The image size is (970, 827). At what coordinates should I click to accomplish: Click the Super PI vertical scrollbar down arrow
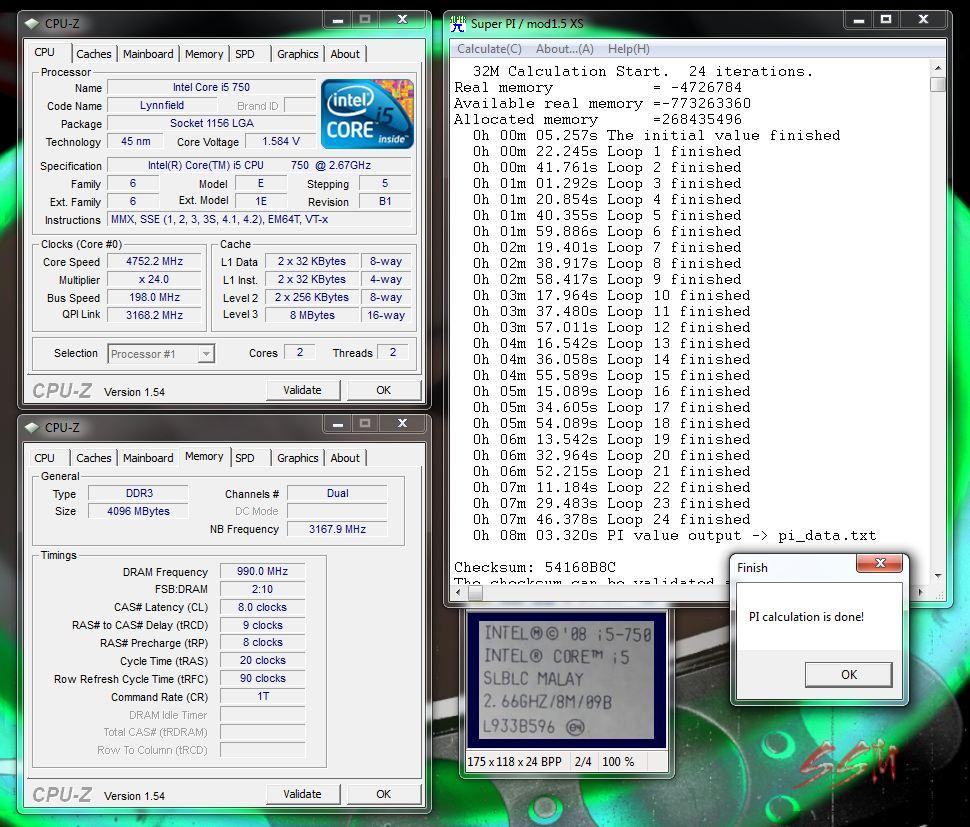(938, 576)
